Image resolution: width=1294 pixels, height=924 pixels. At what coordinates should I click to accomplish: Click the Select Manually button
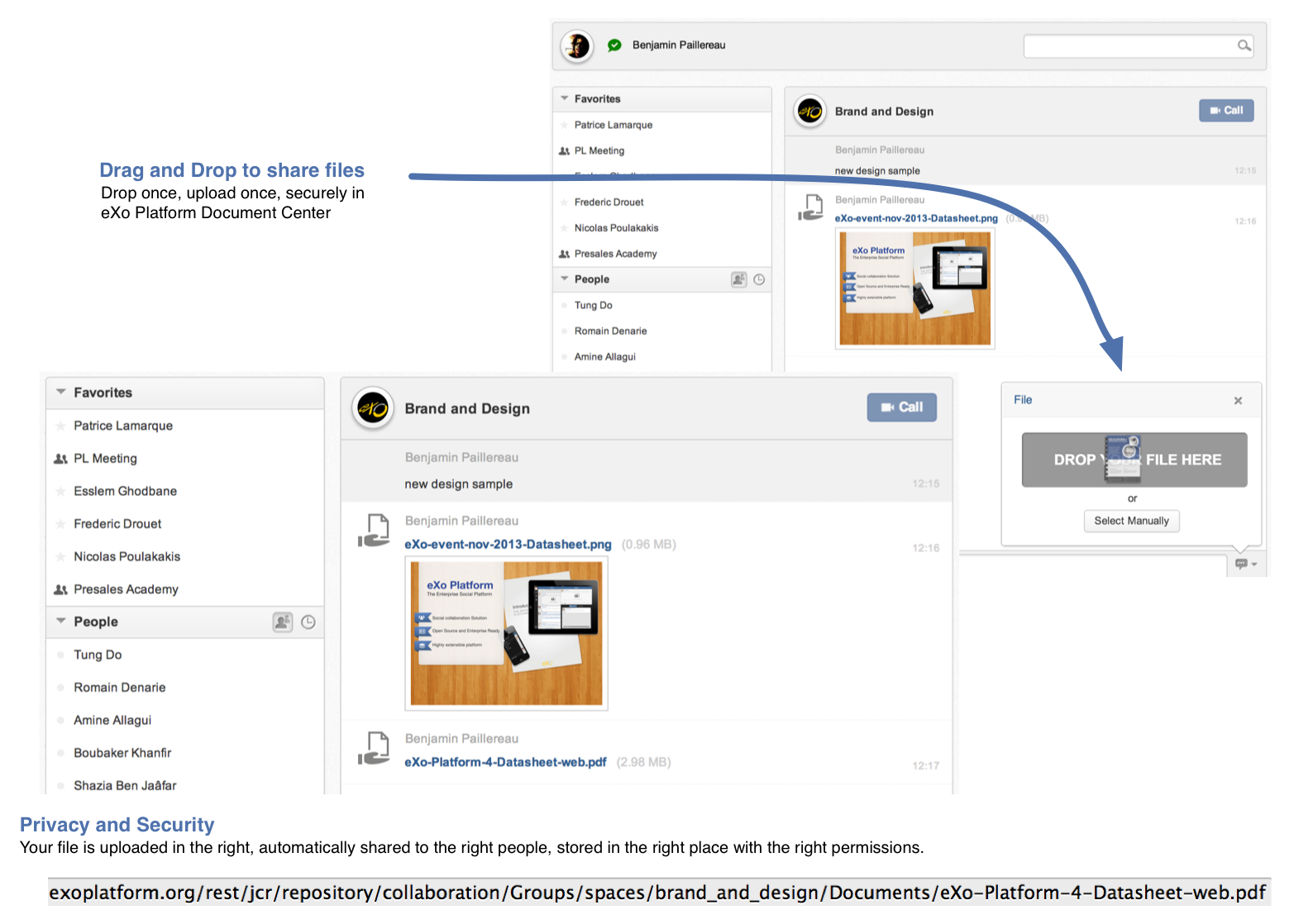[x=1131, y=521]
